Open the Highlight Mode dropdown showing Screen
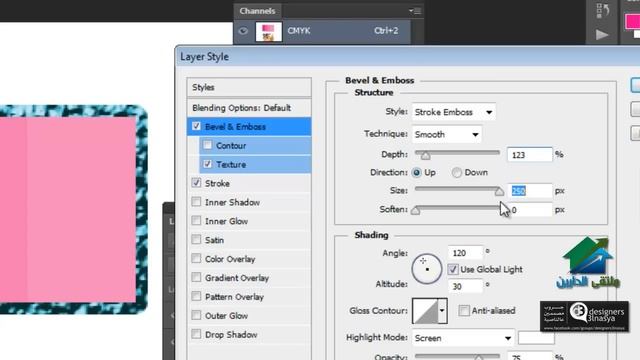The height and width of the screenshot is (360, 640). click(463, 338)
